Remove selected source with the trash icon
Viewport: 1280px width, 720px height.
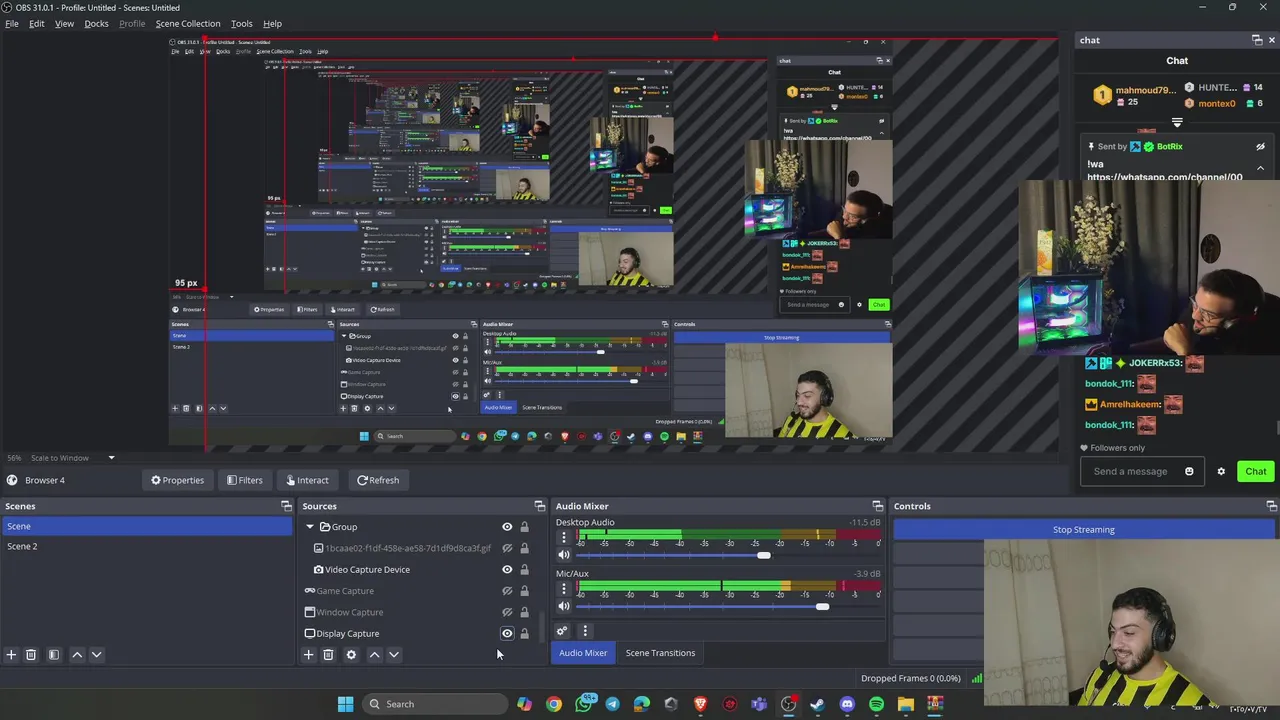pos(328,655)
